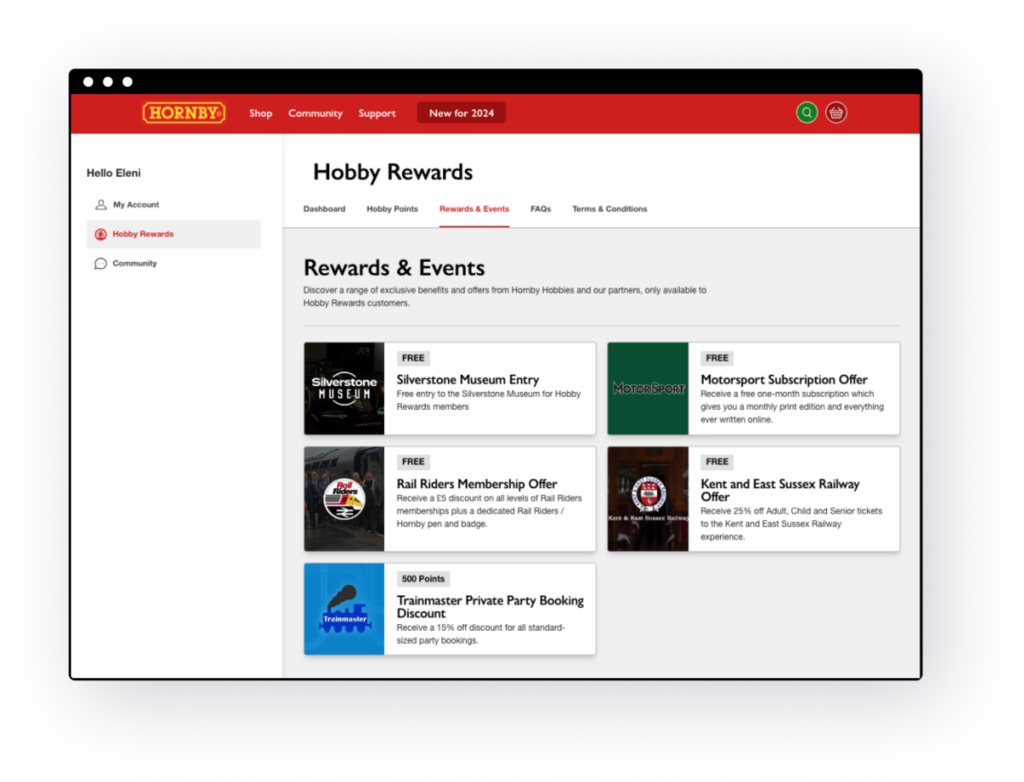This screenshot has height=782, width=1024.
Task: Open the Terms & Conditions tab
Action: click(x=610, y=209)
